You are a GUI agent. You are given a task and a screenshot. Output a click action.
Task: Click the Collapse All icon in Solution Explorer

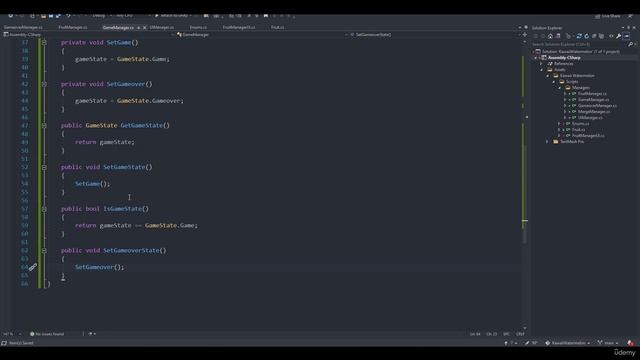(594, 36)
